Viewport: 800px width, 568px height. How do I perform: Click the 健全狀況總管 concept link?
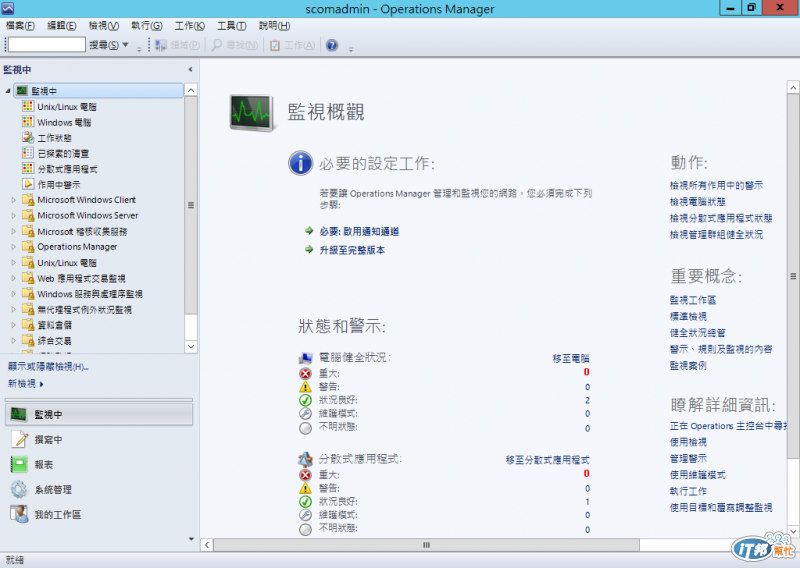pos(697,333)
